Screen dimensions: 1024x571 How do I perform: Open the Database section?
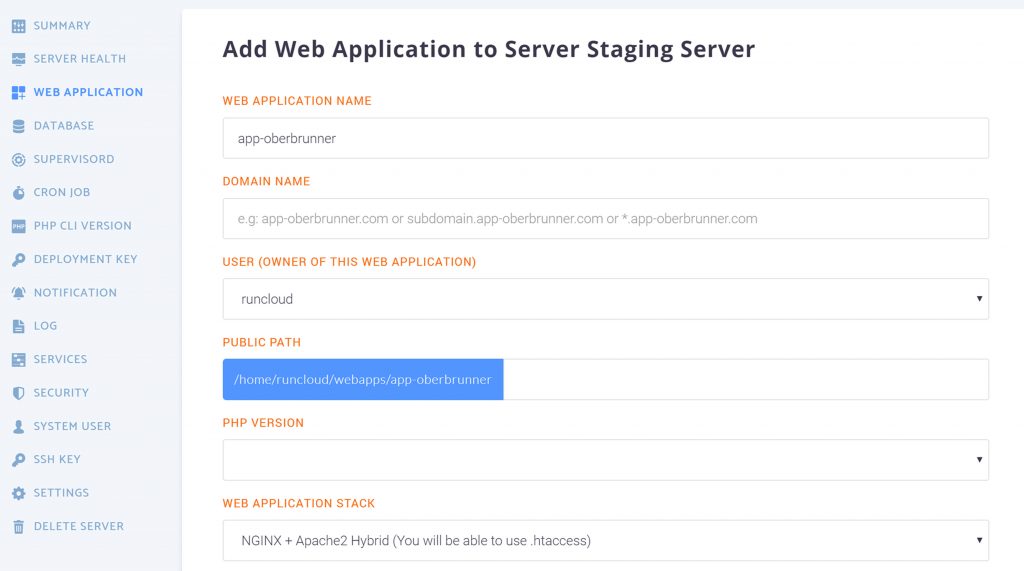coord(64,125)
